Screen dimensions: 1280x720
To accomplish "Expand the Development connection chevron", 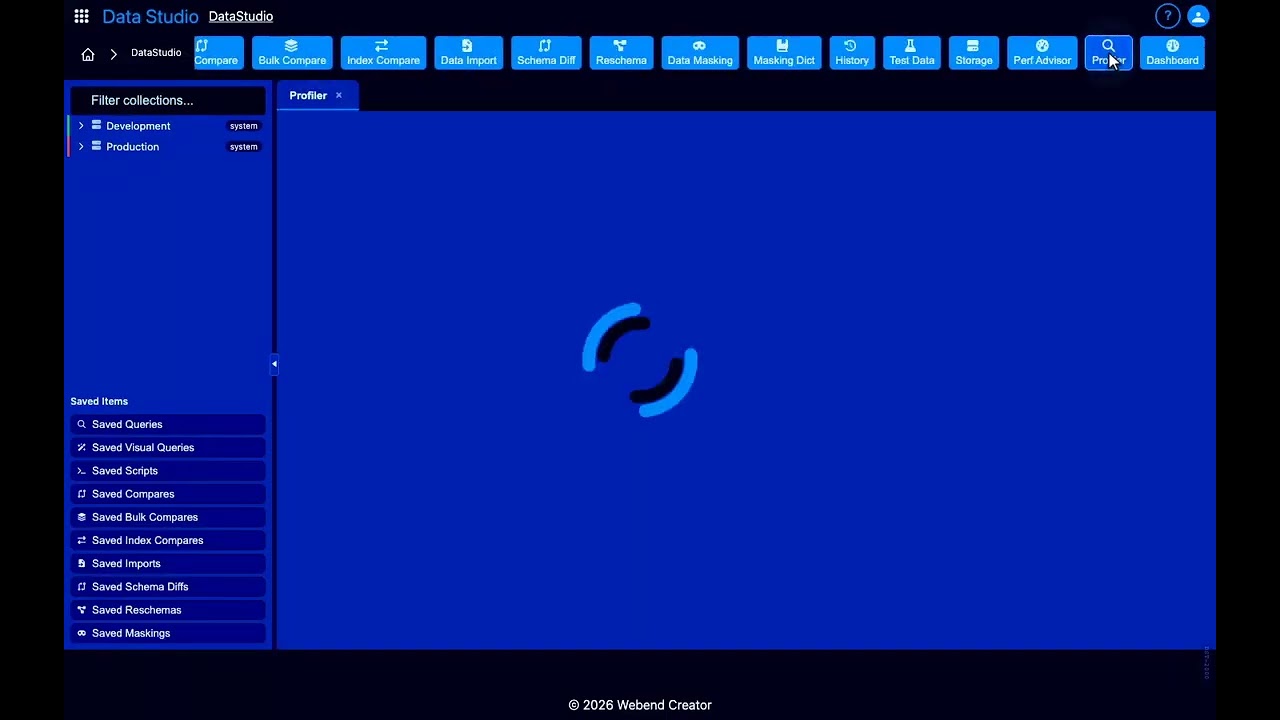I will click(81, 126).
